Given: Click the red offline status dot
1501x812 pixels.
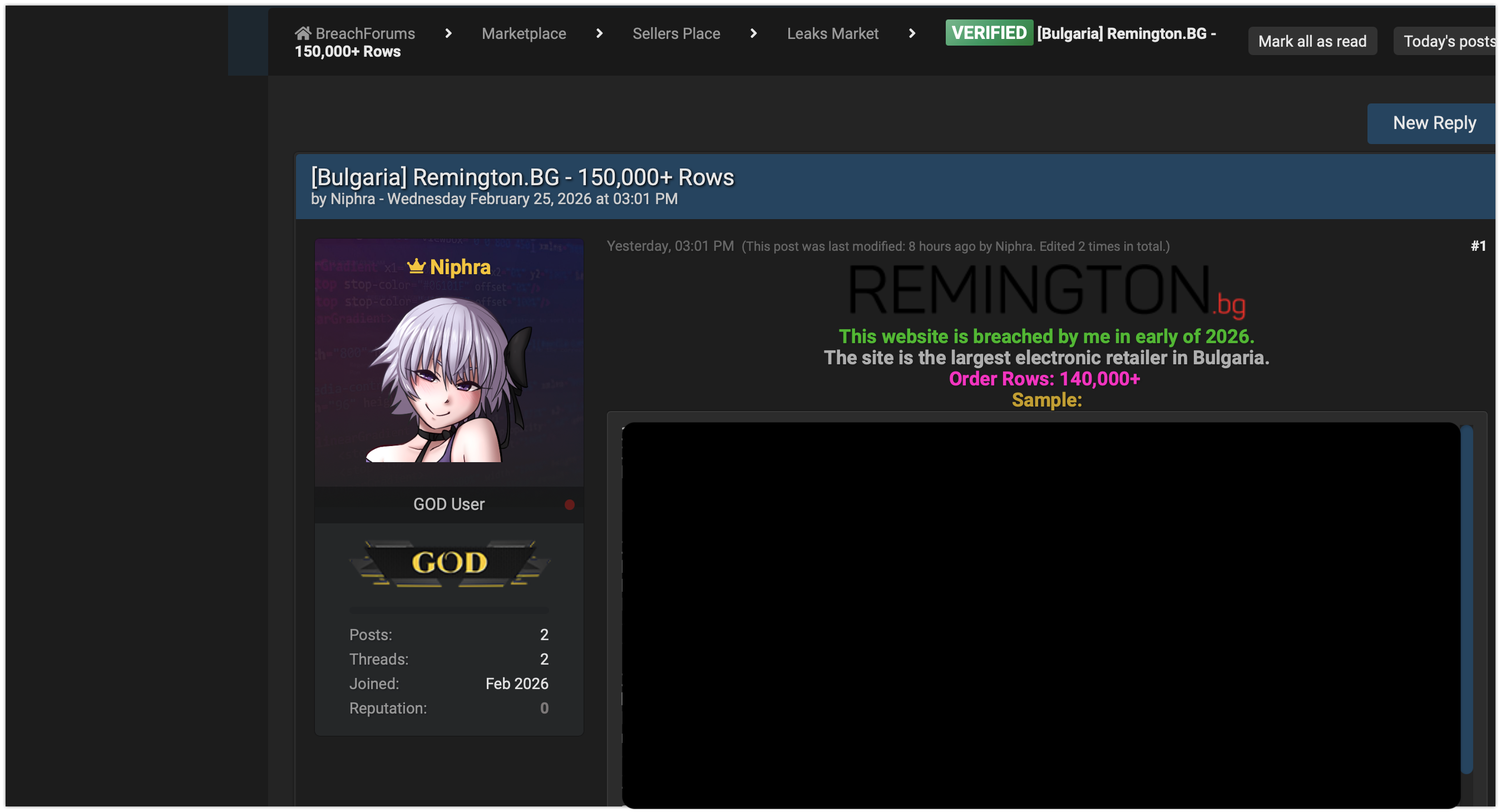Looking at the screenshot, I should (569, 504).
